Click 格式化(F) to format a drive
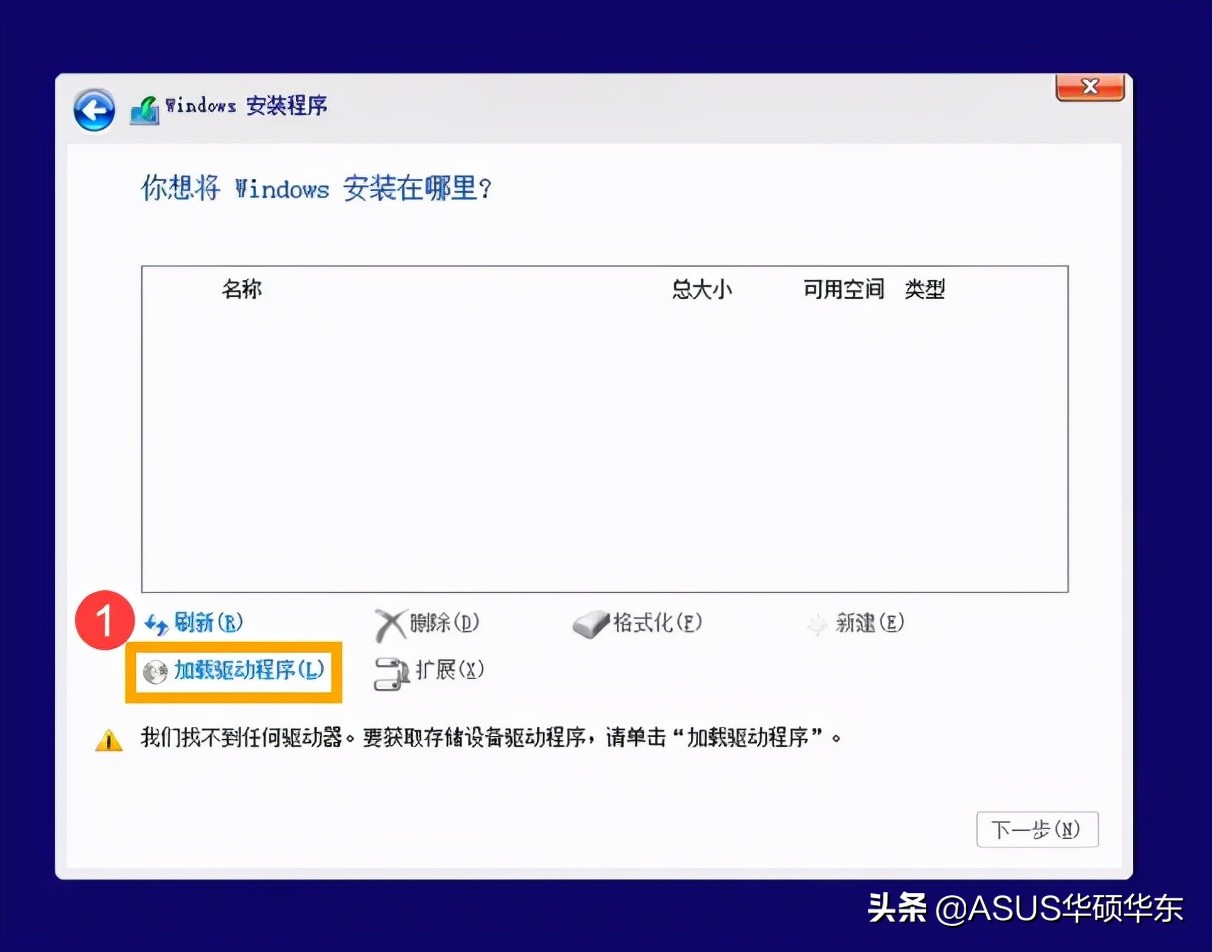 [x=655, y=622]
